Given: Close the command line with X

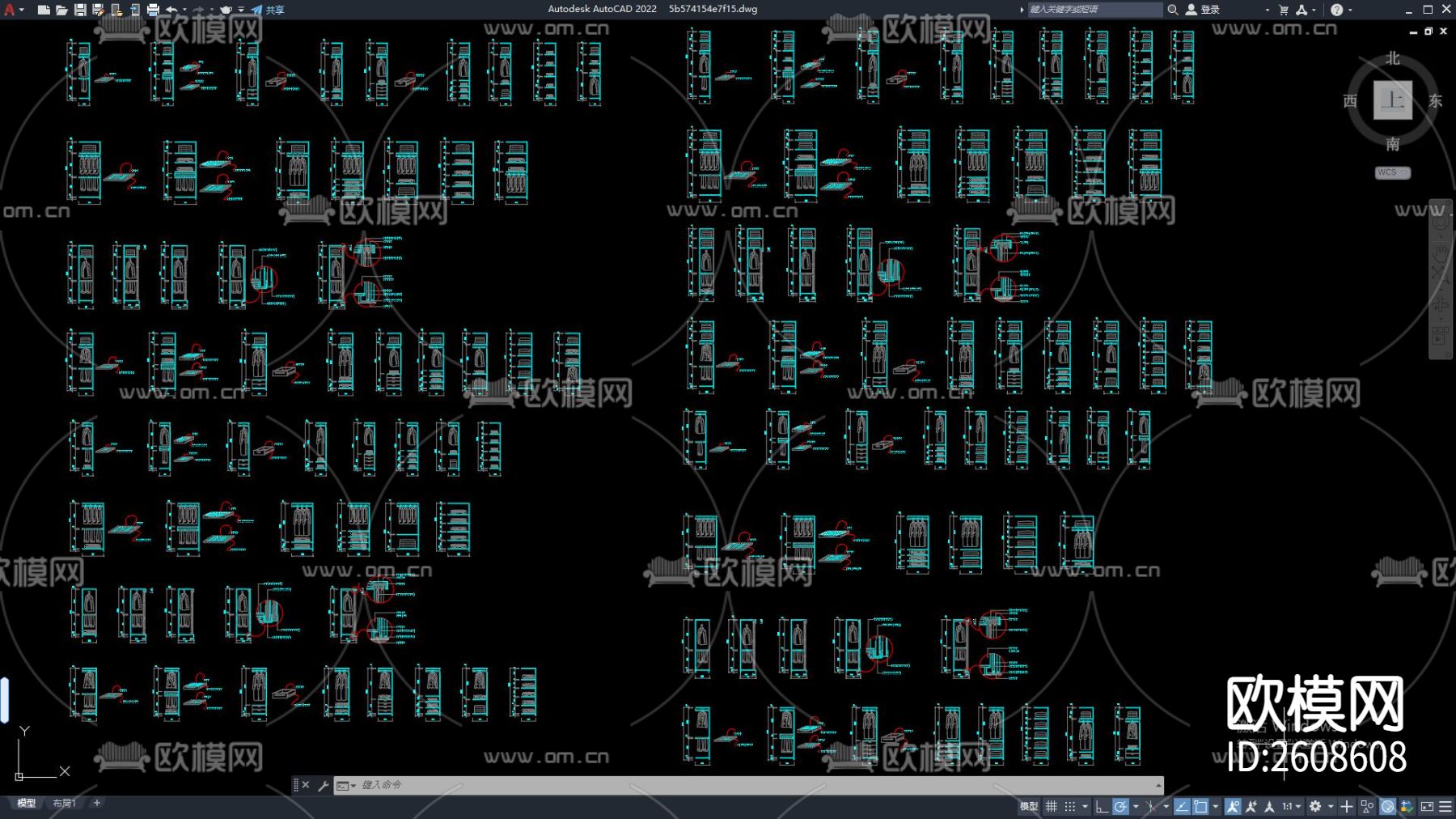Looking at the screenshot, I should [x=306, y=785].
